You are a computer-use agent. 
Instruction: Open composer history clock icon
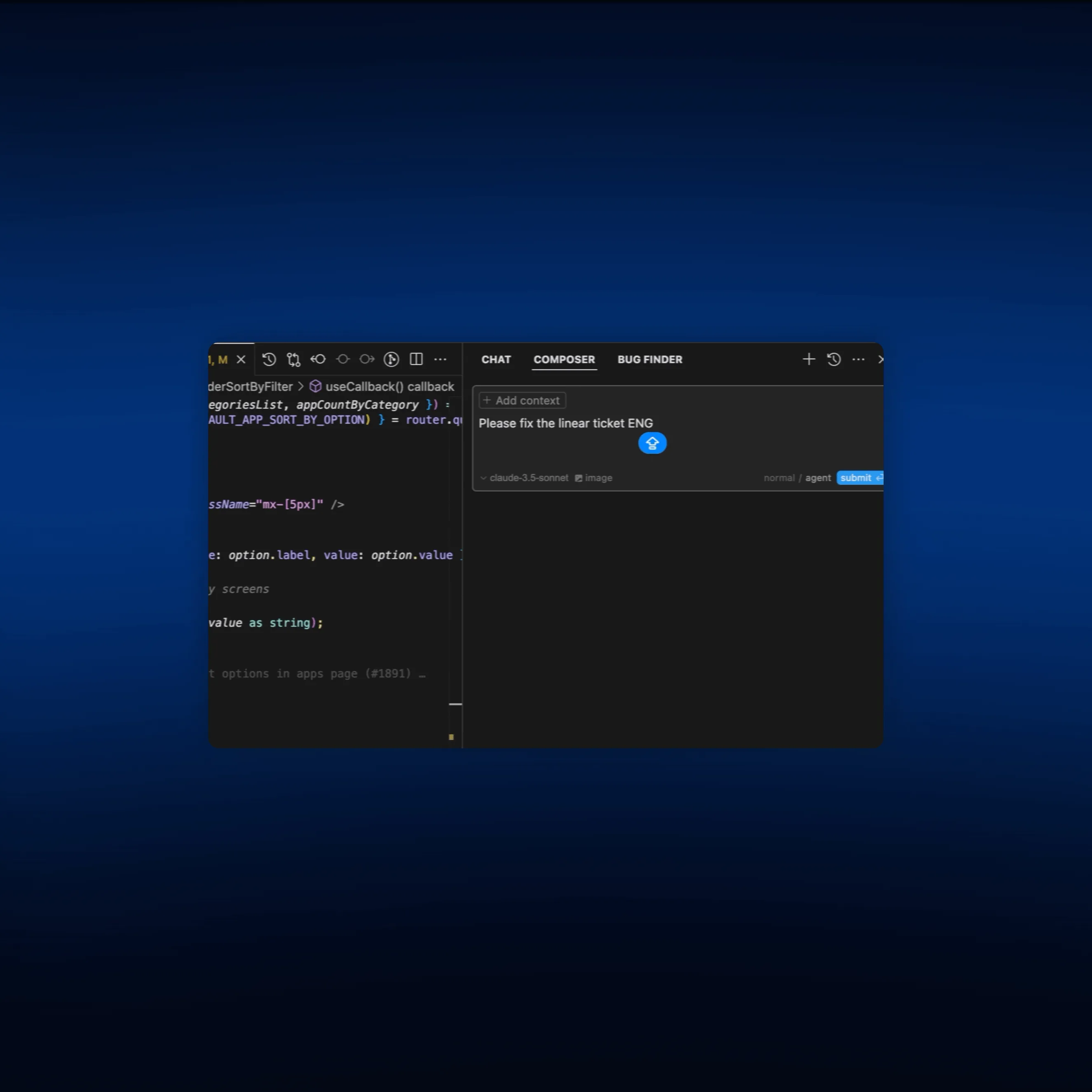click(834, 359)
